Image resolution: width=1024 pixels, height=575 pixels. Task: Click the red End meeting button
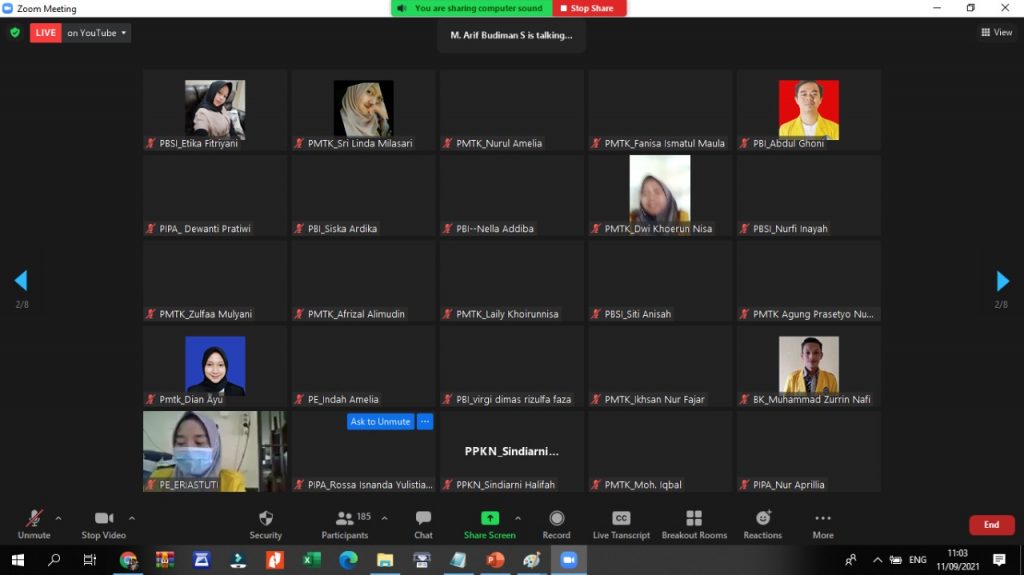pyautogui.click(x=991, y=525)
